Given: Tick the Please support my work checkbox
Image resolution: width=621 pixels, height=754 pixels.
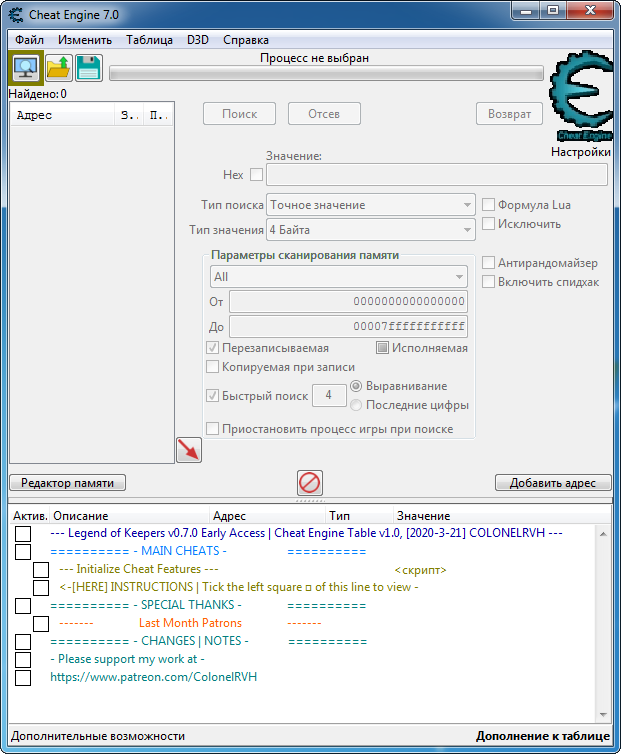Looking at the screenshot, I should tap(23, 660).
